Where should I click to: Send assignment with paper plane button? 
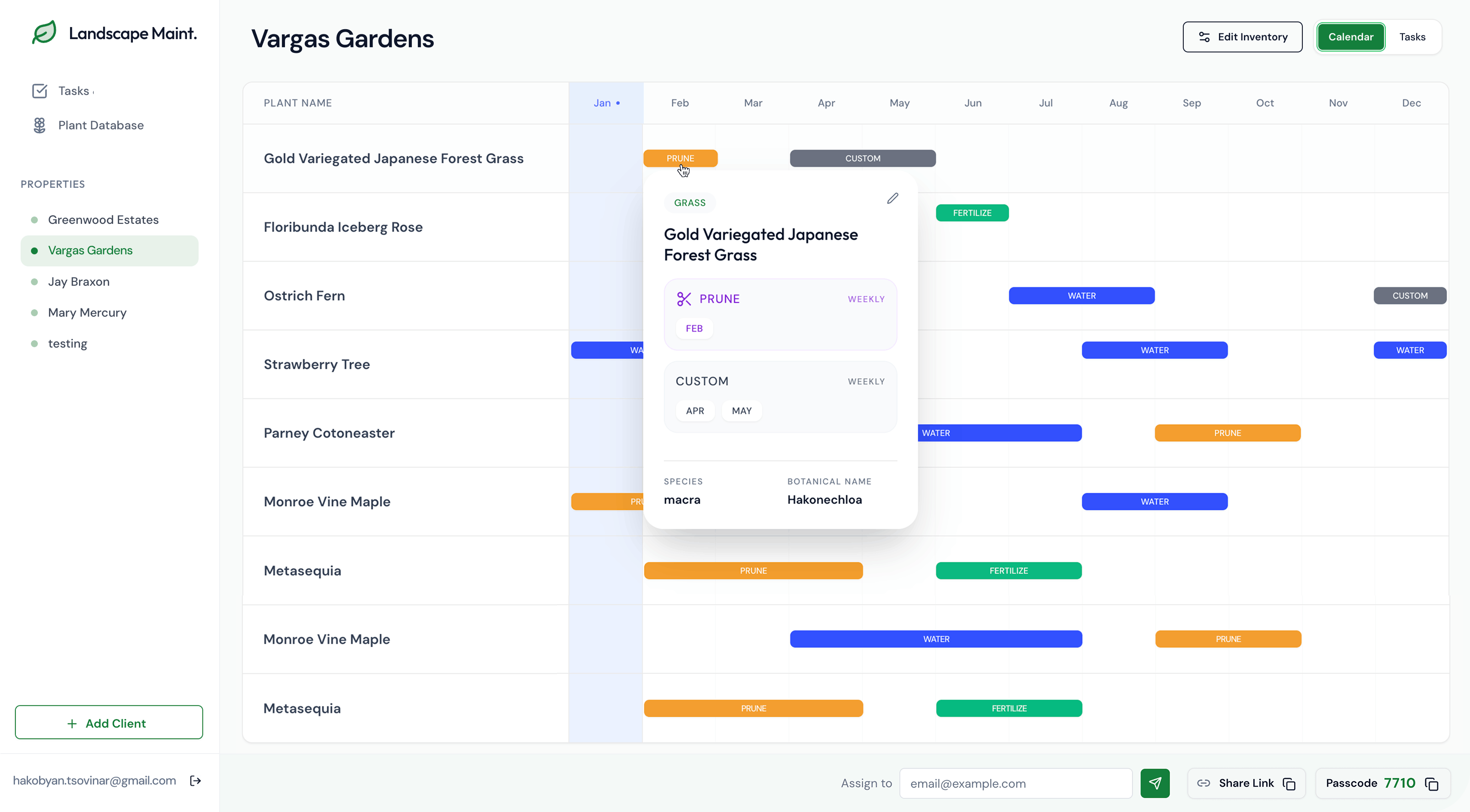(1155, 783)
